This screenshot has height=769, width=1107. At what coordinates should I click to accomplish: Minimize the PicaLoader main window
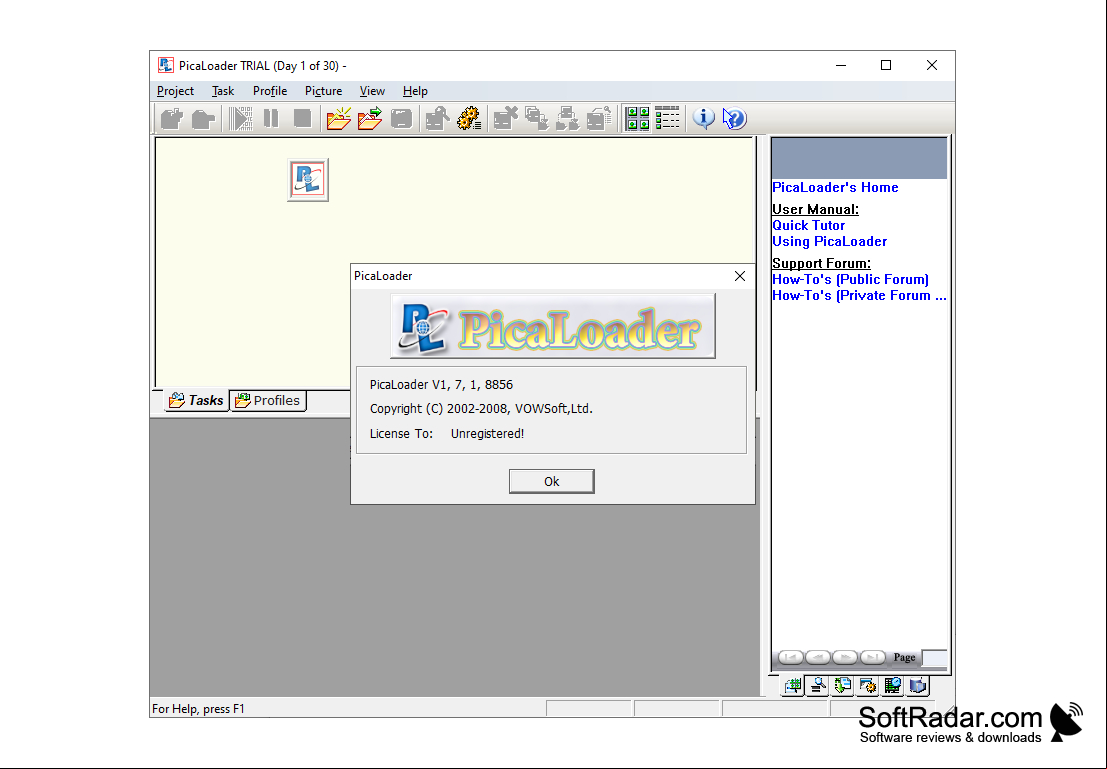click(841, 66)
